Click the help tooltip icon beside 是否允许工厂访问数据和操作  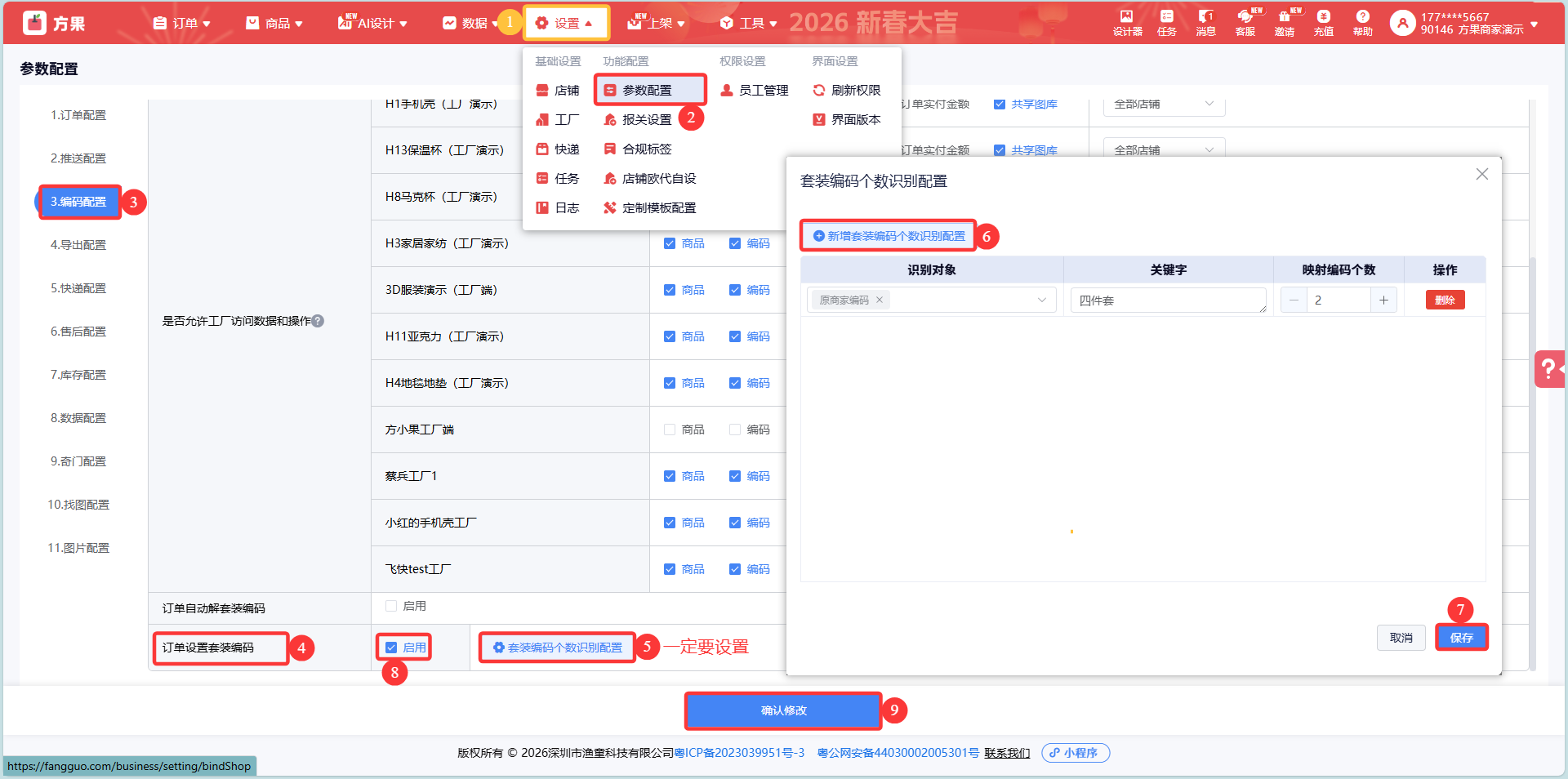(x=318, y=321)
